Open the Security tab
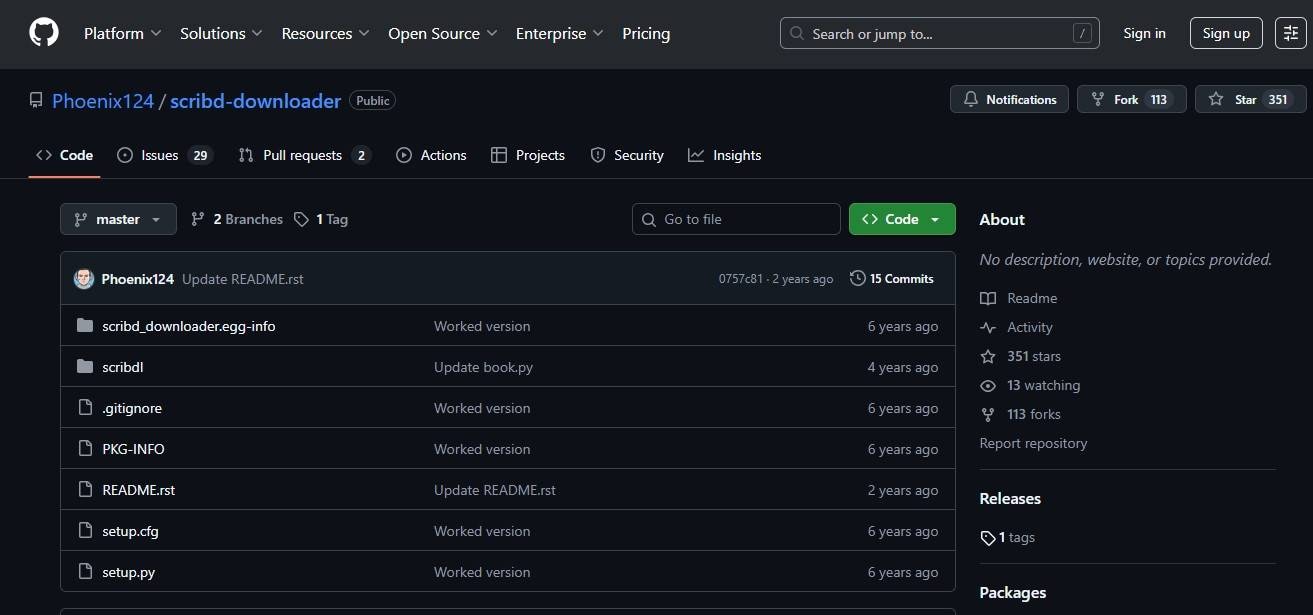1313x615 pixels. point(627,155)
